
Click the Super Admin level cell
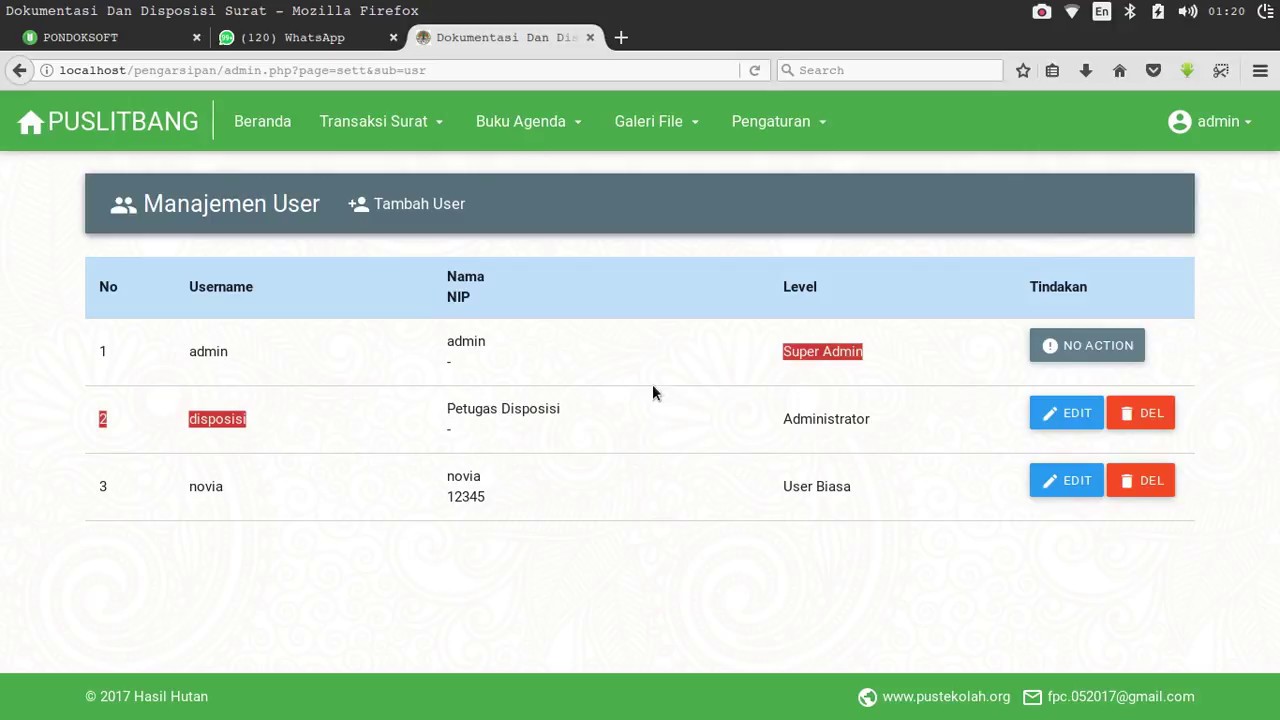pos(822,352)
